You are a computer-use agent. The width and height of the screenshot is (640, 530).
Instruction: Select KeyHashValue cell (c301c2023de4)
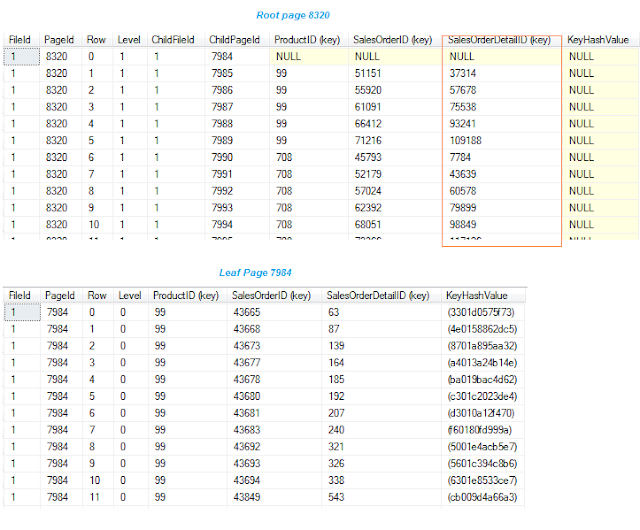[484, 396]
